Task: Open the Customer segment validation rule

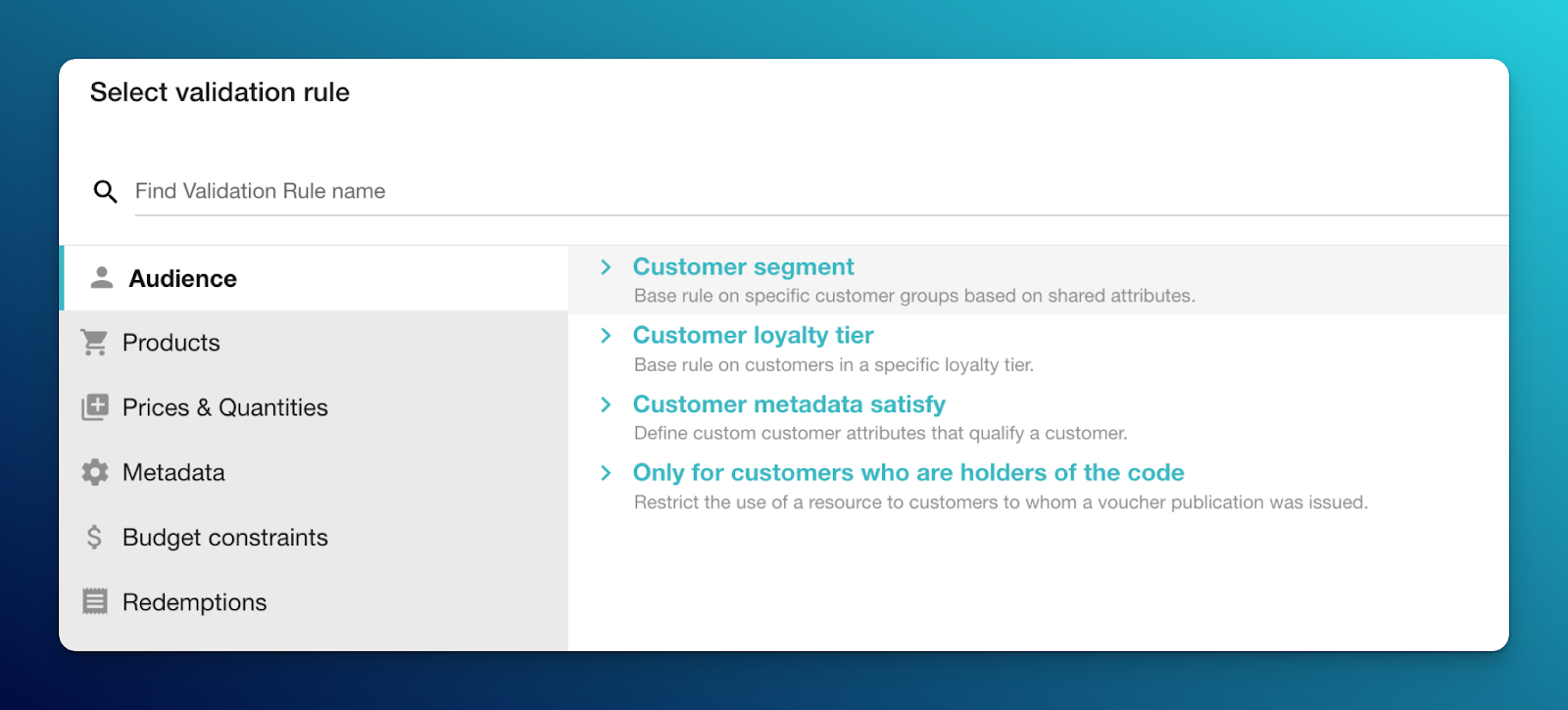Action: [x=743, y=266]
